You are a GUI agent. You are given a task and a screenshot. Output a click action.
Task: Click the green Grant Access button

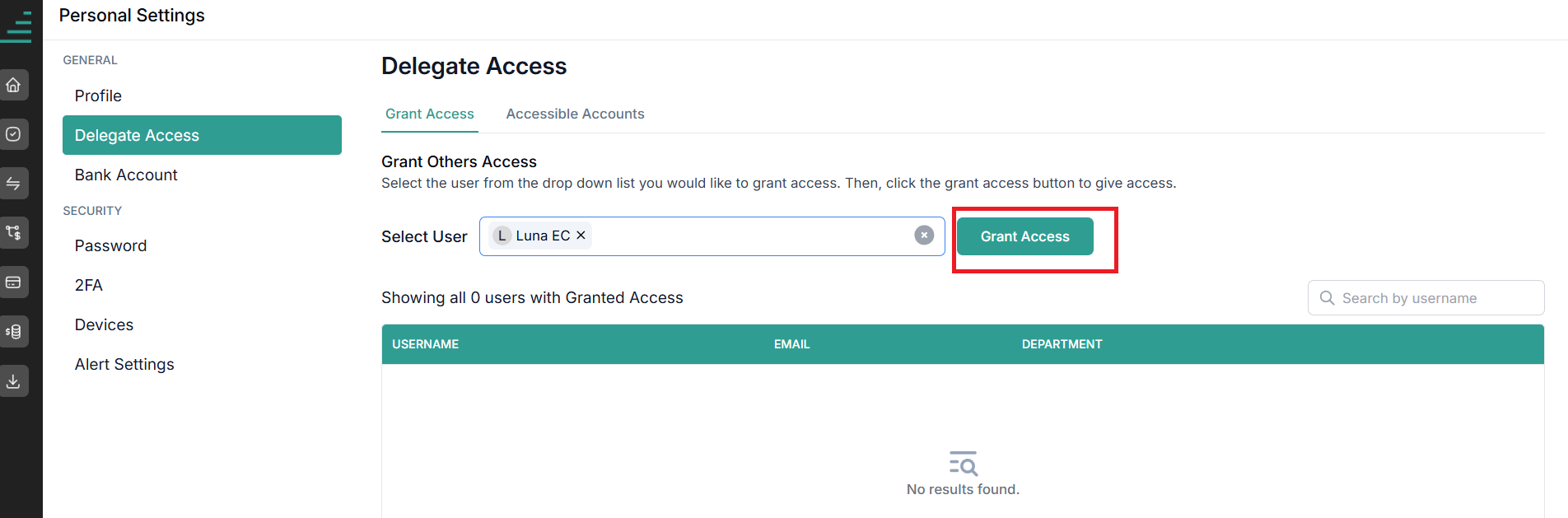pos(1024,236)
